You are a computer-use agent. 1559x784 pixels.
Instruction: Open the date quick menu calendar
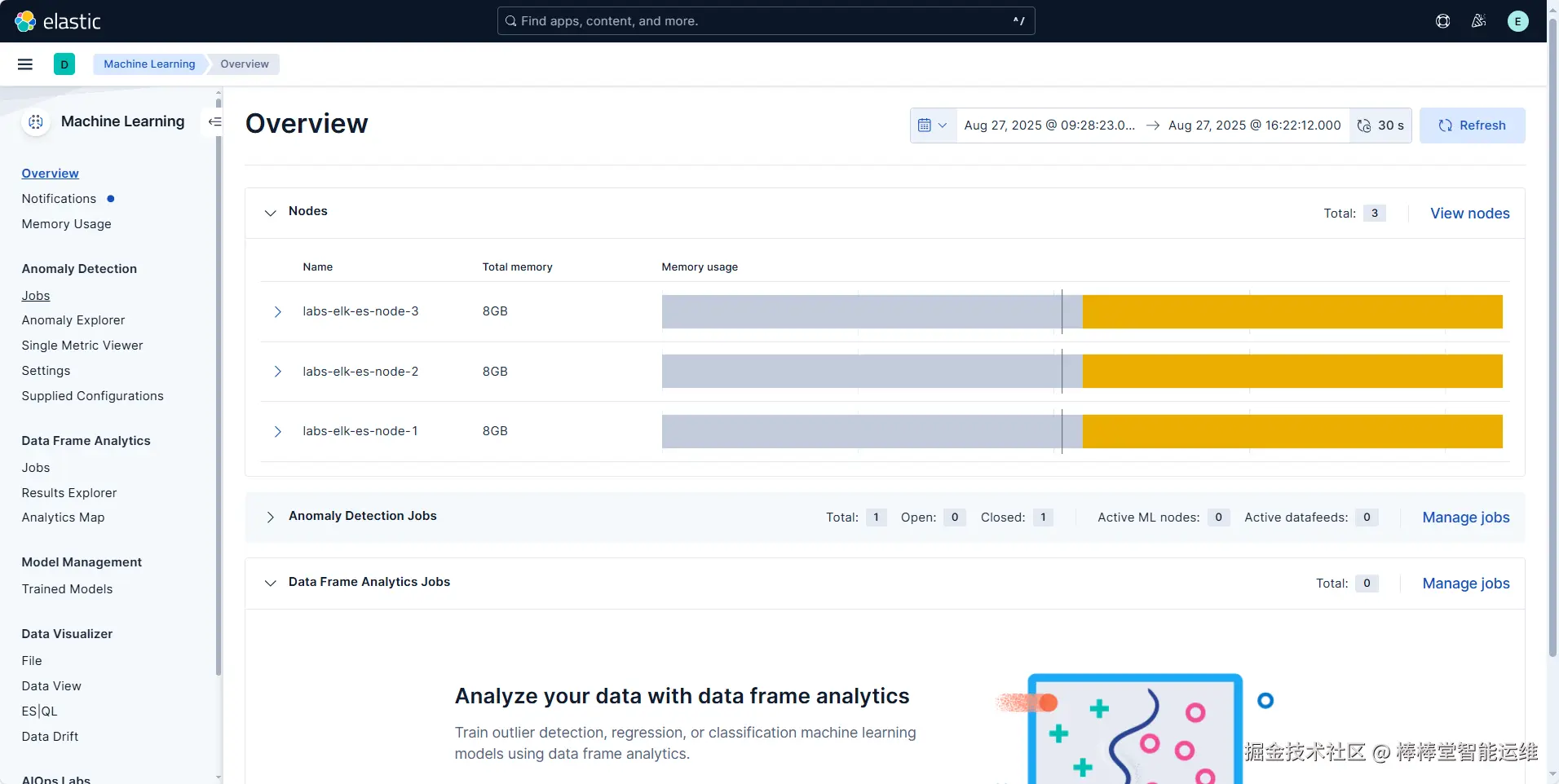(x=933, y=126)
